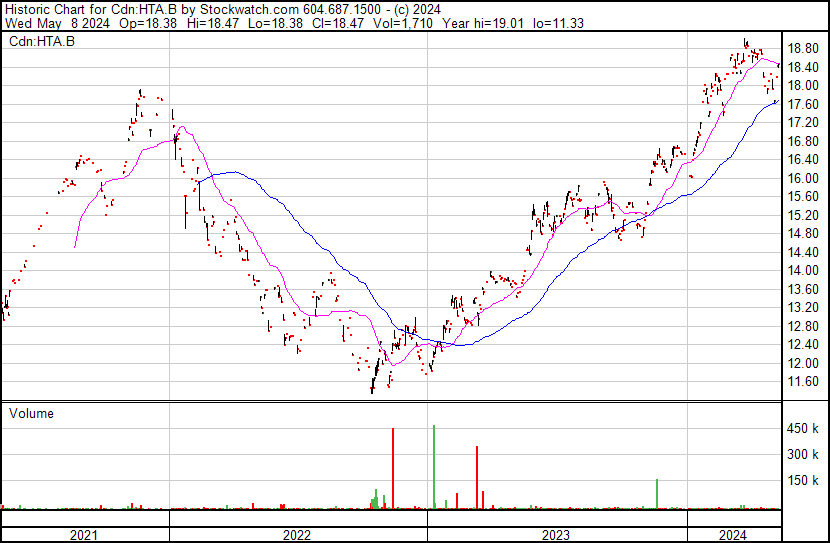Click the 12.80 price axis label
The height and width of the screenshot is (543, 830).
[803, 326]
